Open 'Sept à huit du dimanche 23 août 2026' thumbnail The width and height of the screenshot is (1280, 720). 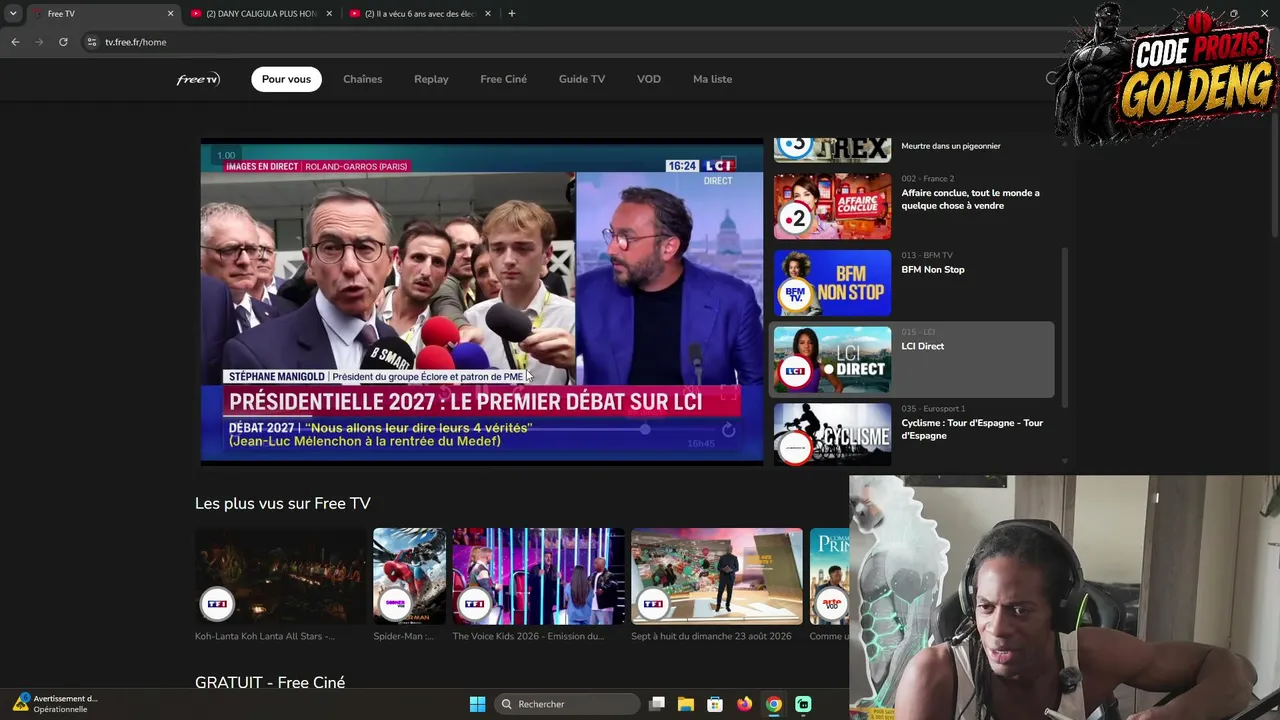717,576
